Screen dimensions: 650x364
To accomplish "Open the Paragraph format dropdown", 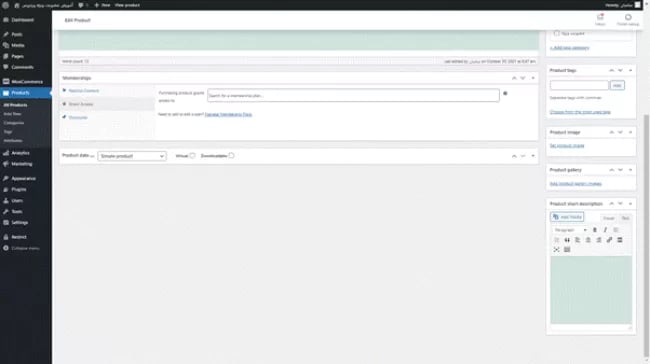I will (x=570, y=230).
